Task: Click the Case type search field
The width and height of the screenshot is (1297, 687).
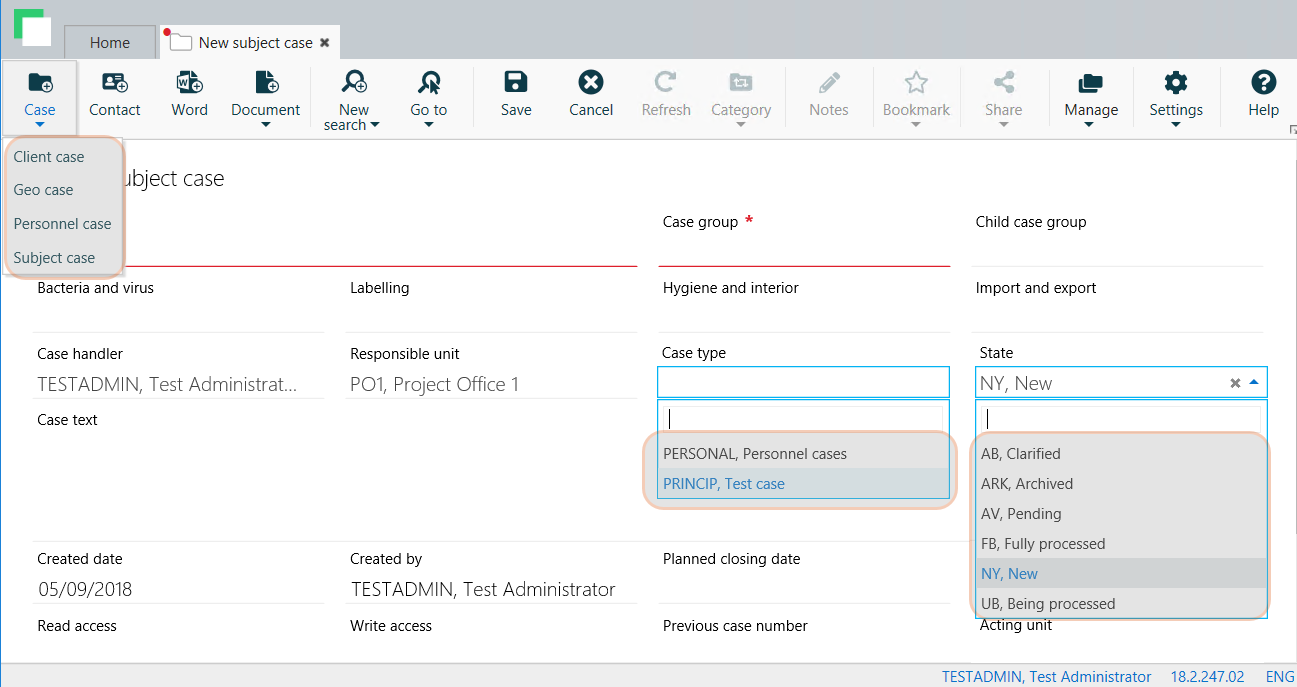Action: tap(803, 419)
